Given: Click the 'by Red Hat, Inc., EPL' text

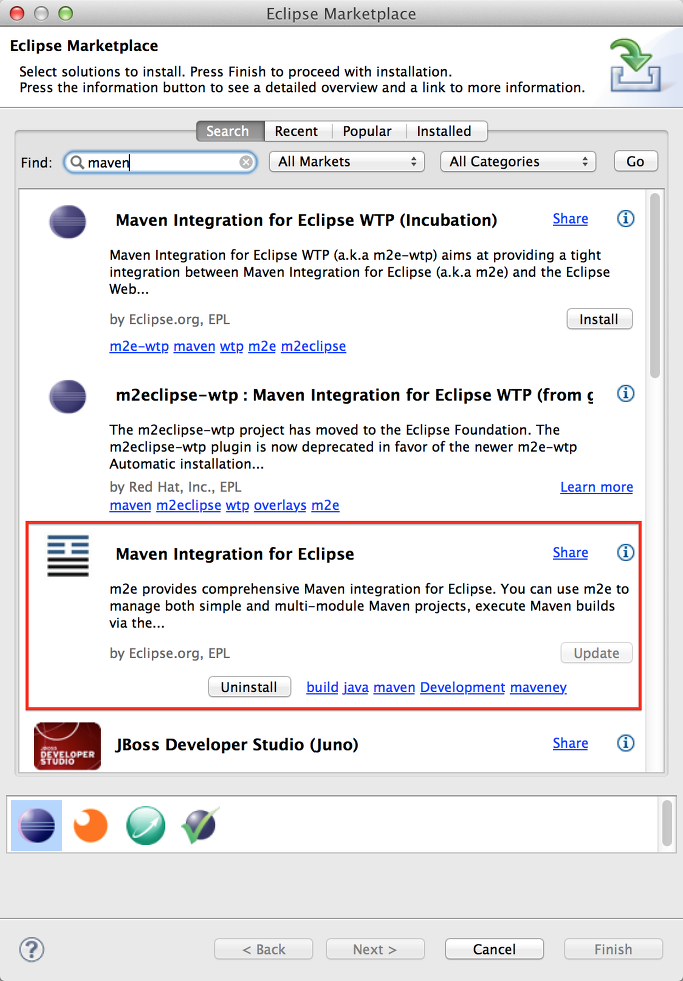Looking at the screenshot, I should click(x=175, y=487).
